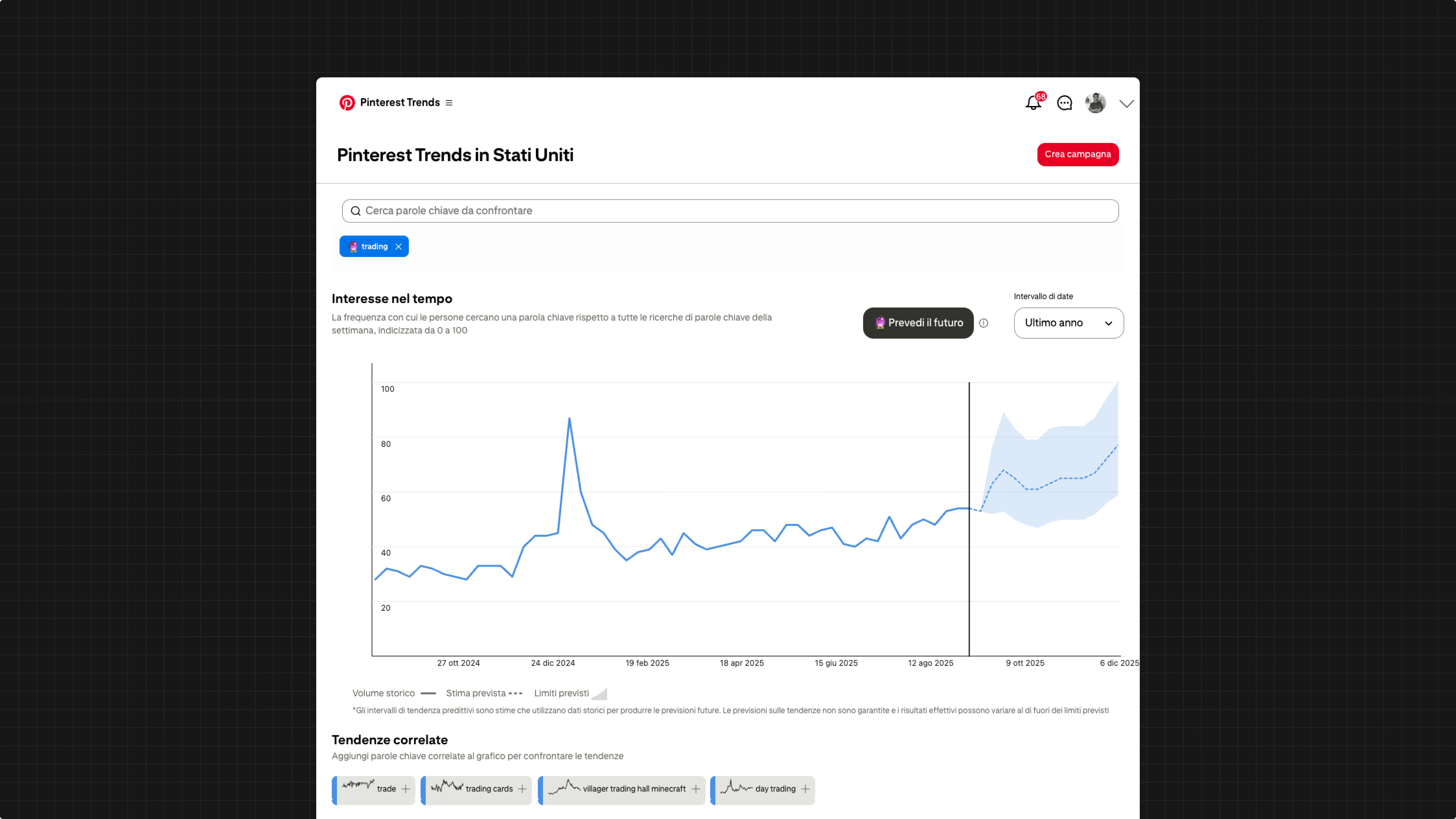
Task: Open the hamburger menu beside Pinterest Trends
Action: [x=449, y=103]
